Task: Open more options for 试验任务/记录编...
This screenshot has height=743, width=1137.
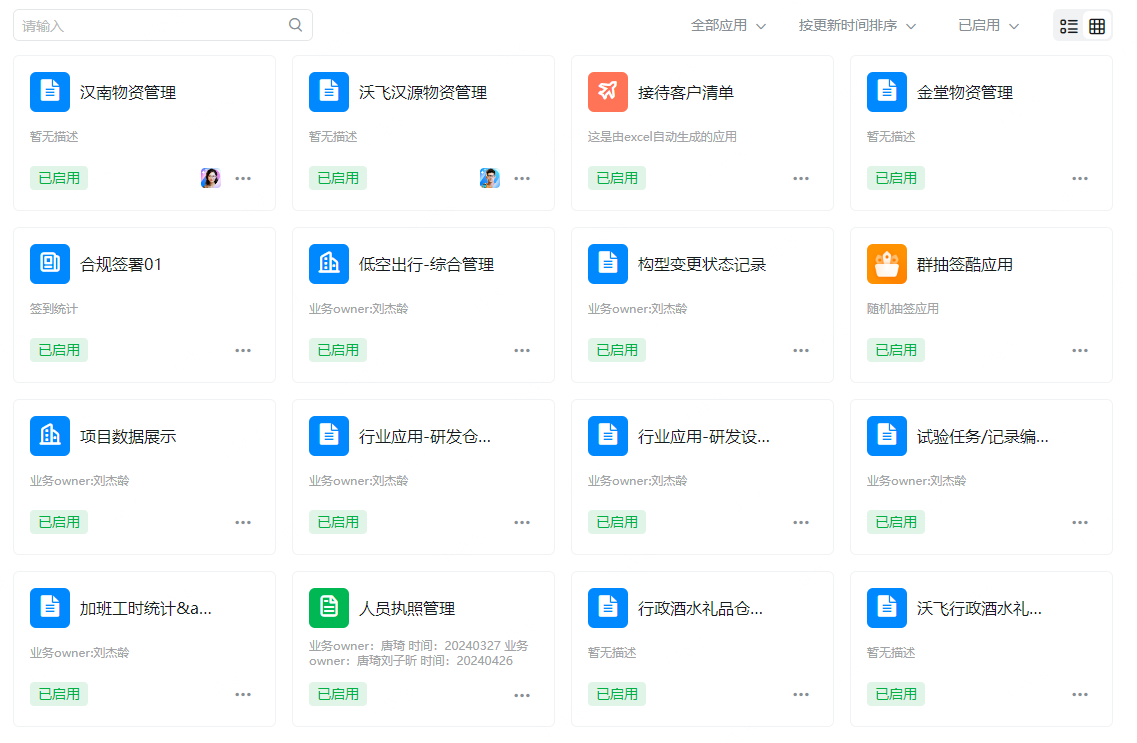Action: coord(1080,522)
